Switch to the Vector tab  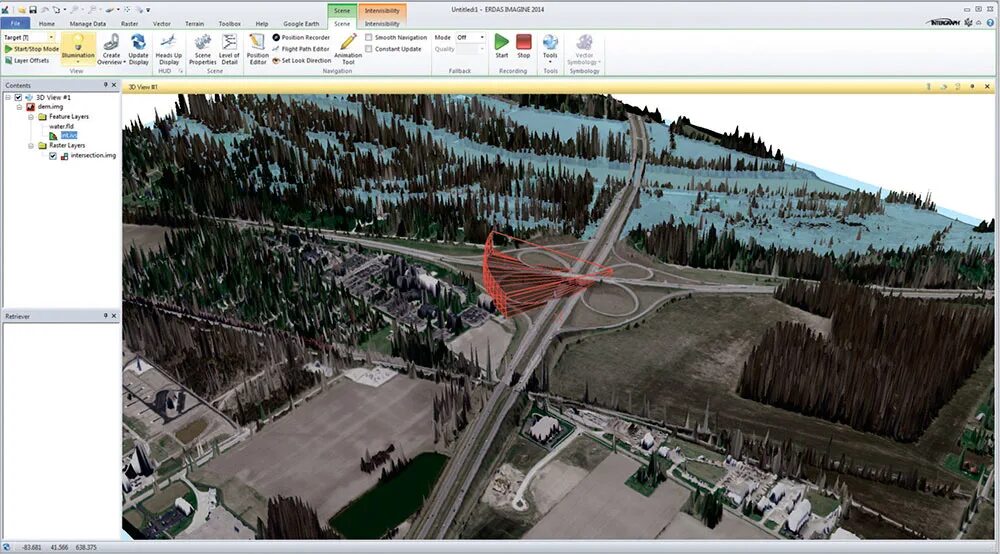pos(161,24)
